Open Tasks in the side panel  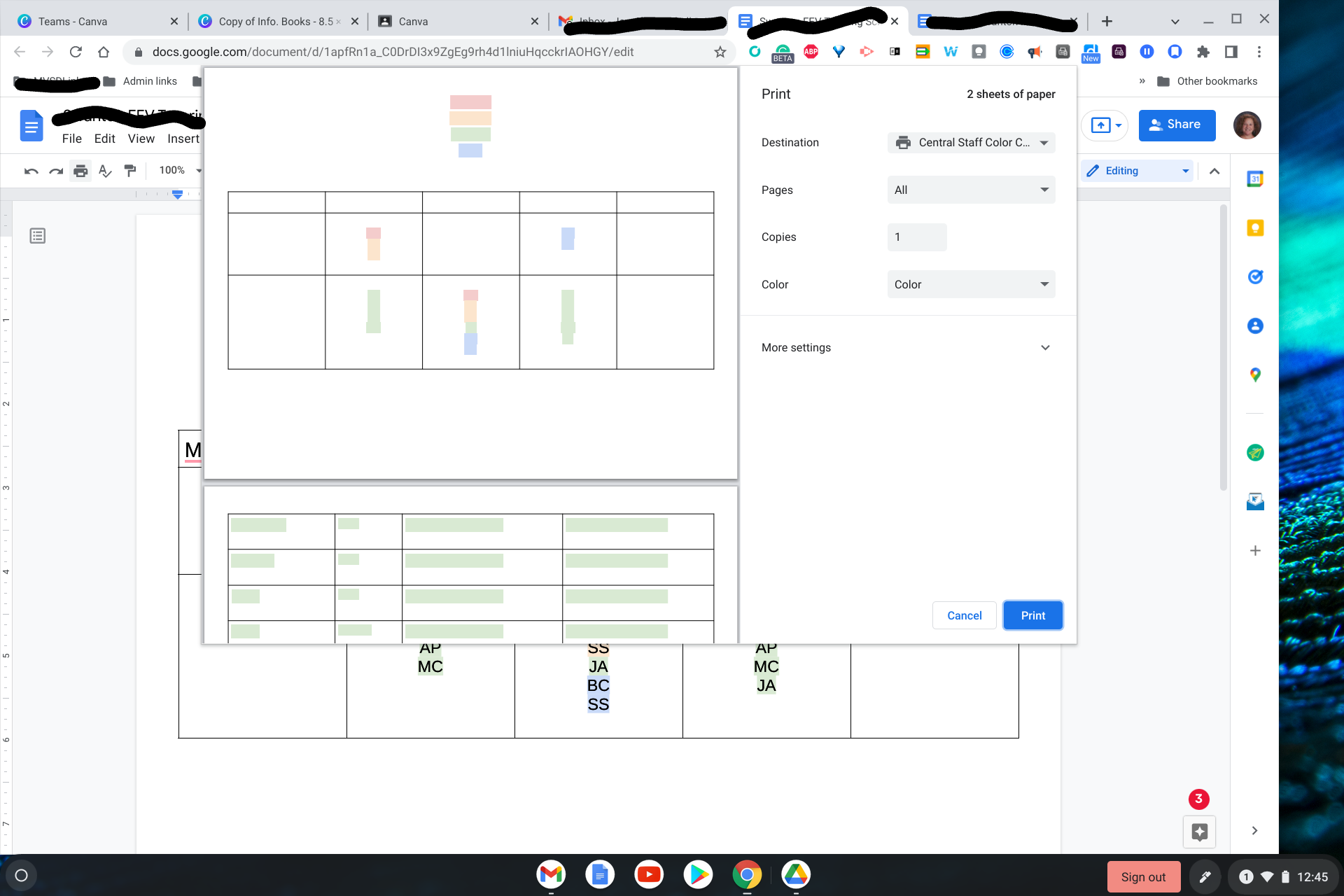1255,276
